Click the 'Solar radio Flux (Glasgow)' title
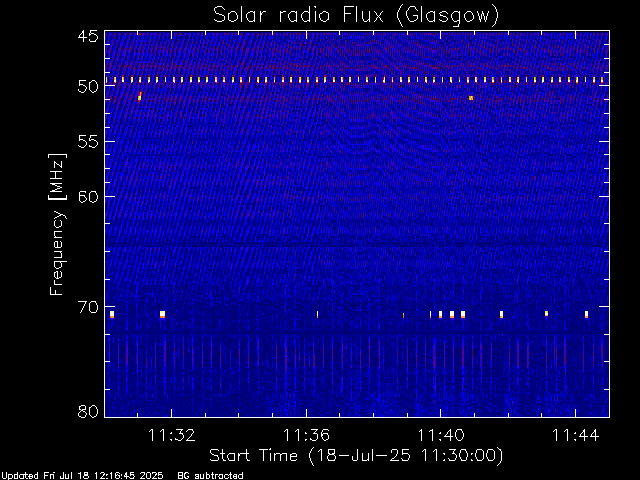The width and height of the screenshot is (640, 480). click(356, 16)
